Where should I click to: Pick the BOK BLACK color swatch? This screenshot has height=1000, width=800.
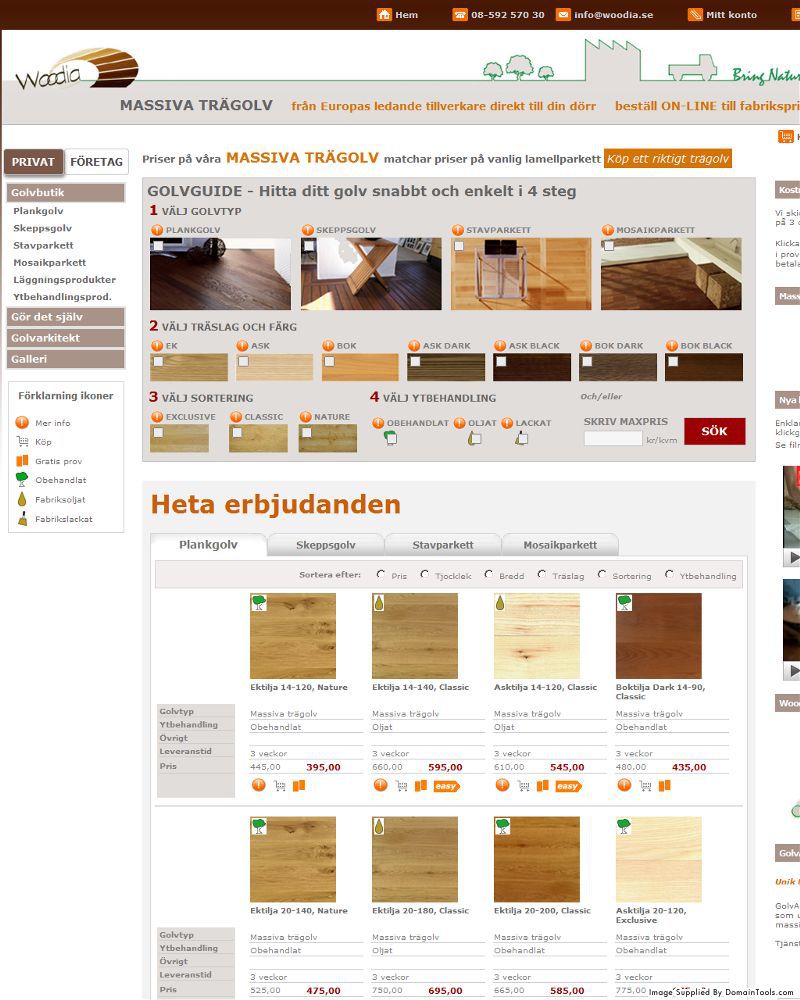pyautogui.click(x=704, y=367)
